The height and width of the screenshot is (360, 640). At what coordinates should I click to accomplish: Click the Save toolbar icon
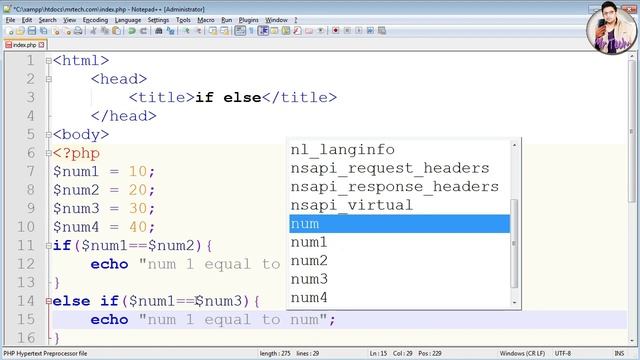tap(32, 31)
